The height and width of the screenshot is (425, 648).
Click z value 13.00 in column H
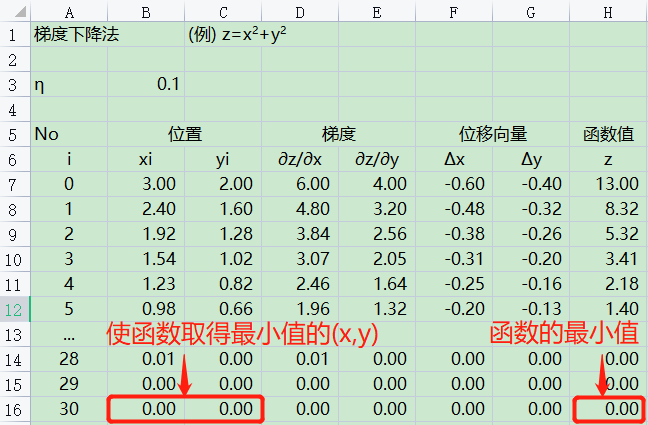click(608, 183)
